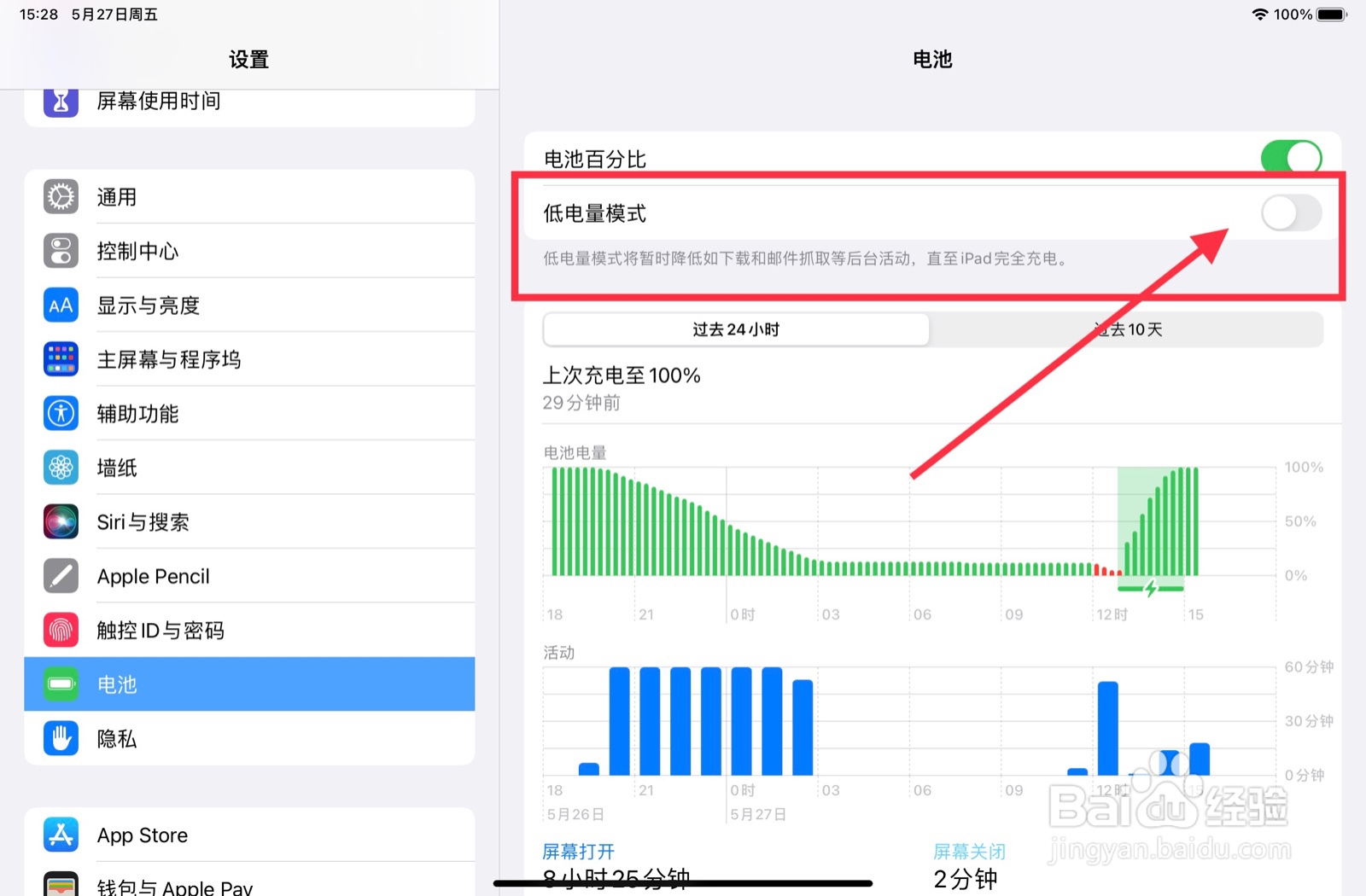
Task: Open 触控ID与密码 fingerprint icon
Action: point(60,630)
